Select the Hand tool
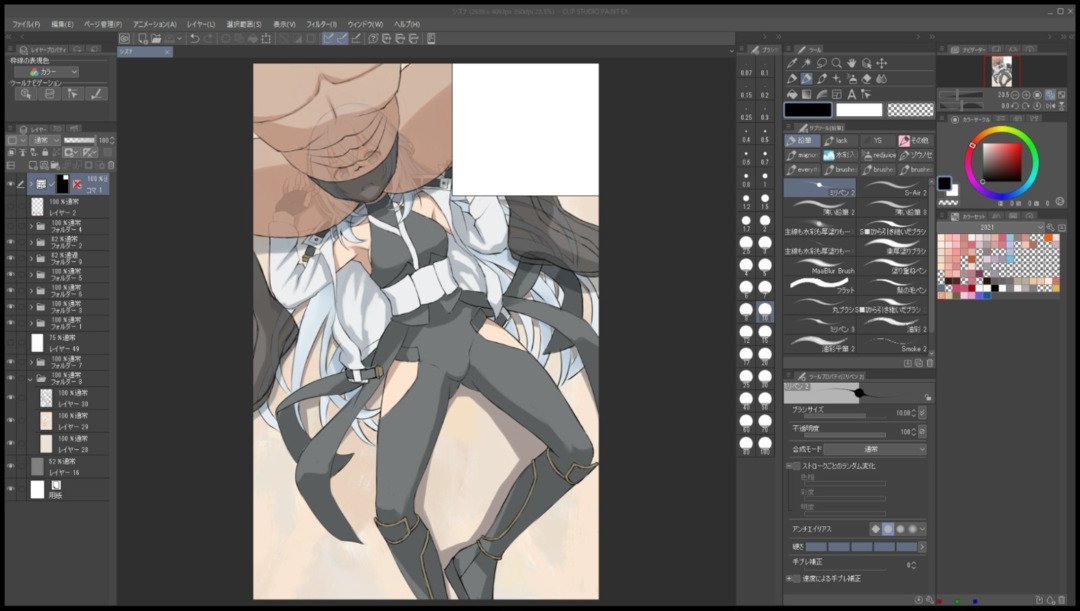 852,62
